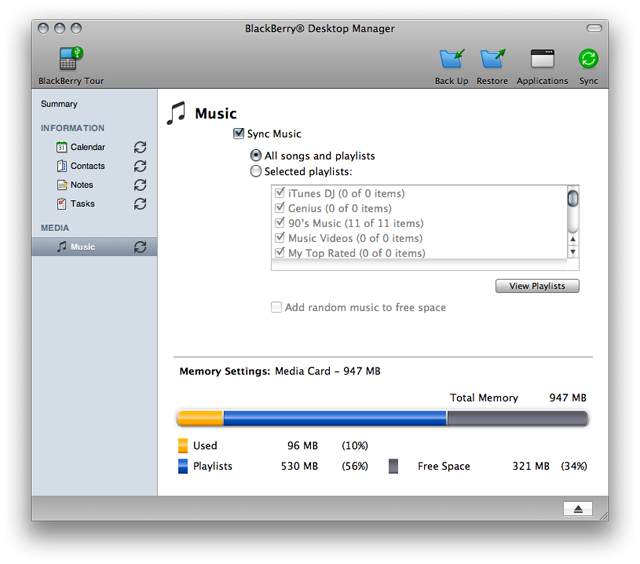Click the playlist list scroll up arrow

pyautogui.click(x=573, y=239)
